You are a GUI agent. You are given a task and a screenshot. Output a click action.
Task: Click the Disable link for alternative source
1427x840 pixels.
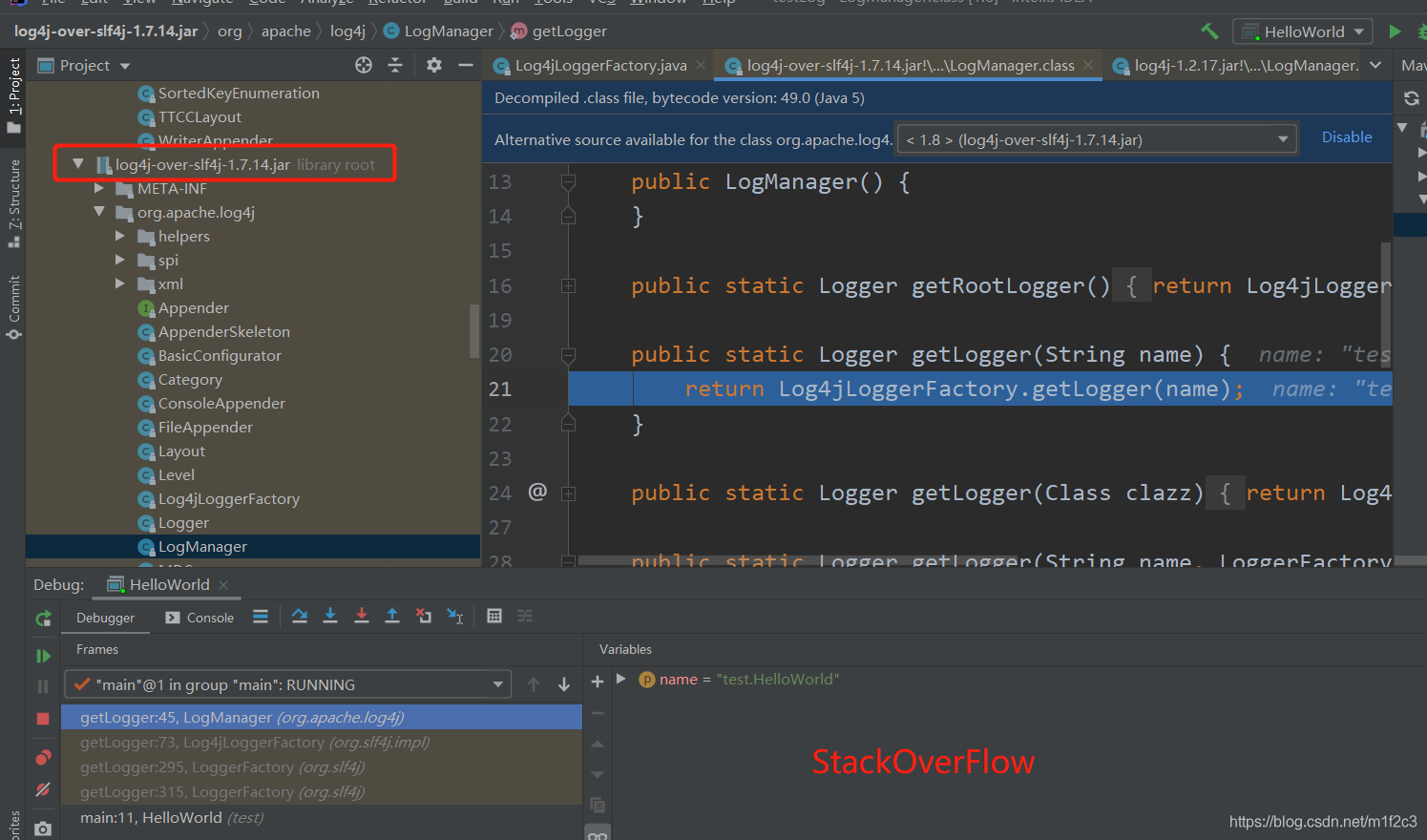point(1347,137)
